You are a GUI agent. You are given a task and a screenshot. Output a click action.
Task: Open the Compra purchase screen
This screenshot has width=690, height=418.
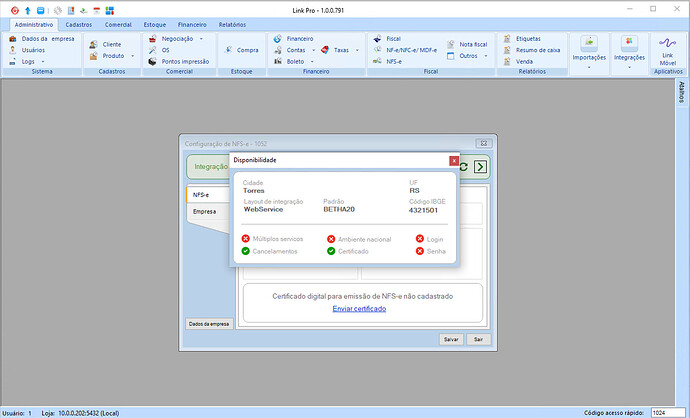tap(242, 49)
